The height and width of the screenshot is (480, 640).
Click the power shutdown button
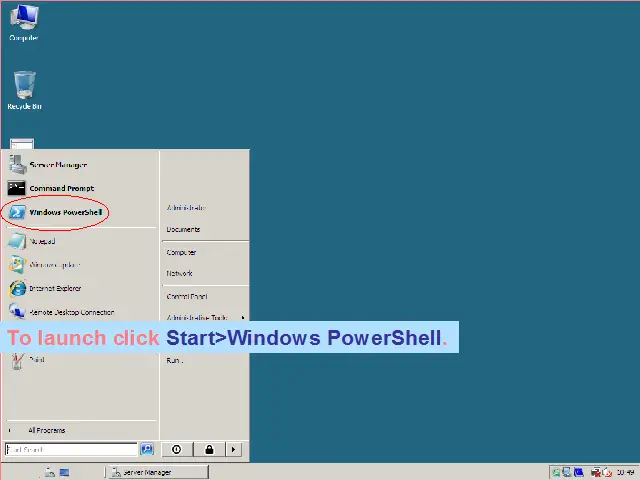pyautogui.click(x=177, y=449)
